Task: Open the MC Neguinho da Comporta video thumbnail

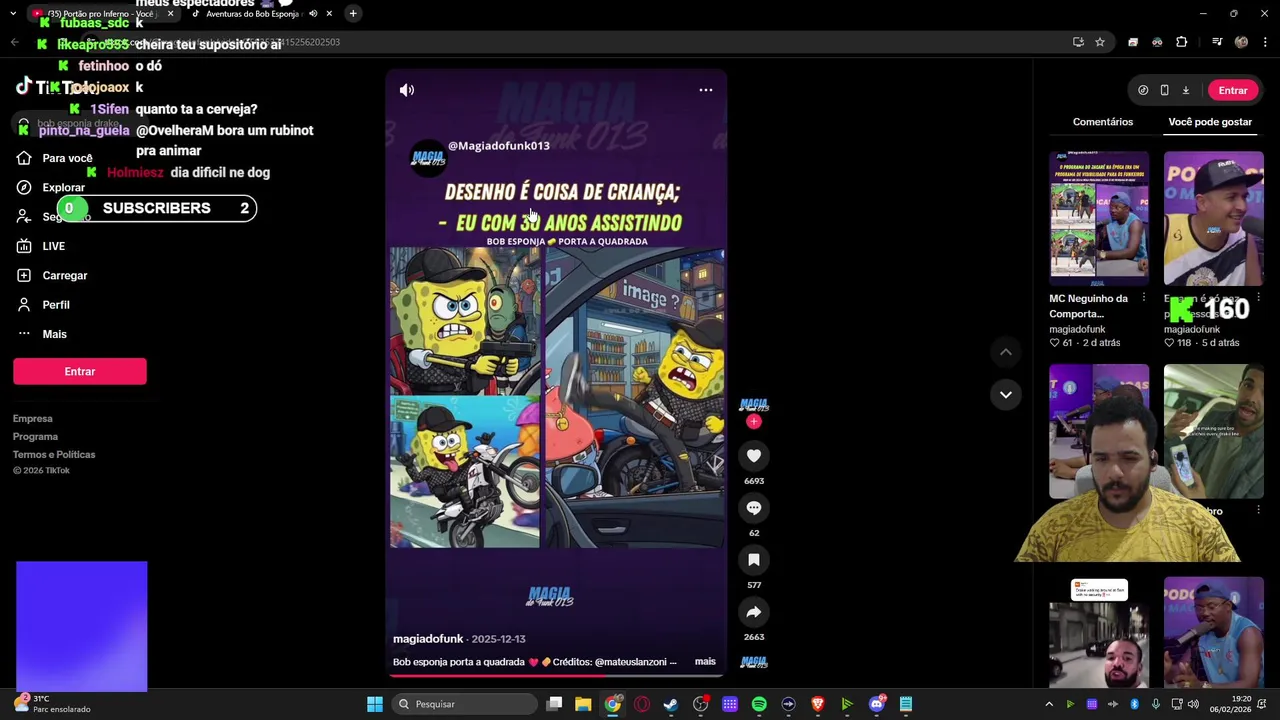Action: [1099, 218]
